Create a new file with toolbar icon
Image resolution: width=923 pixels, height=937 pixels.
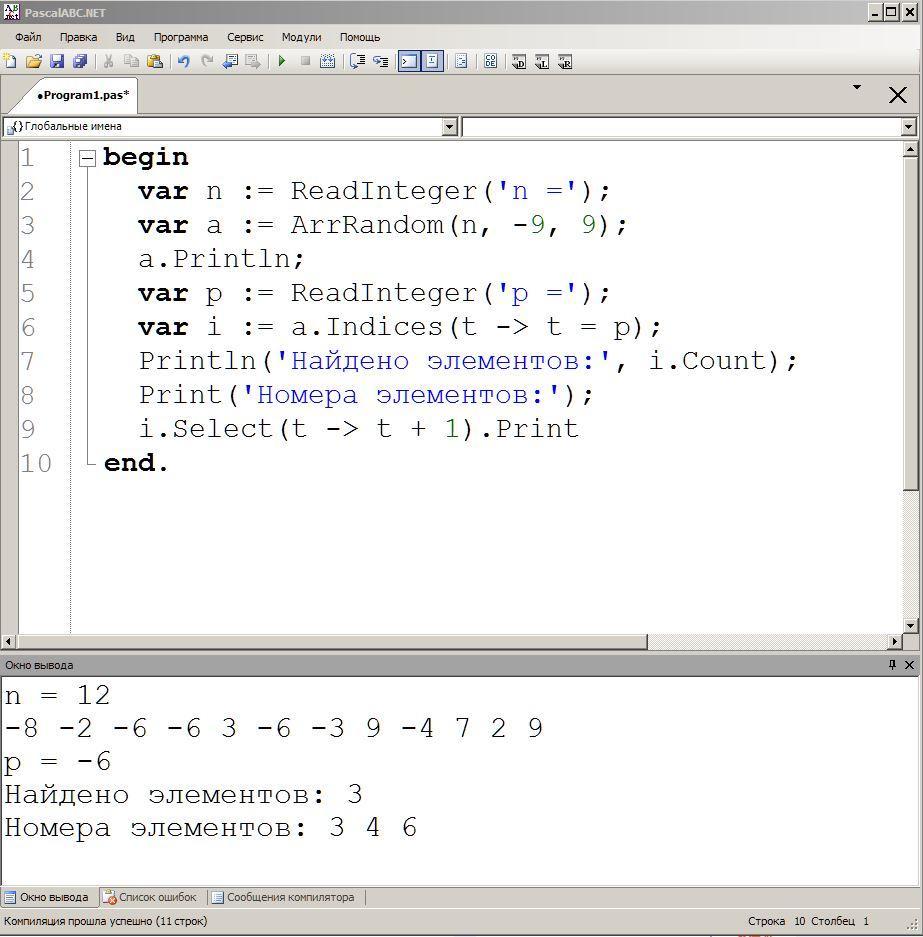click(x=10, y=61)
